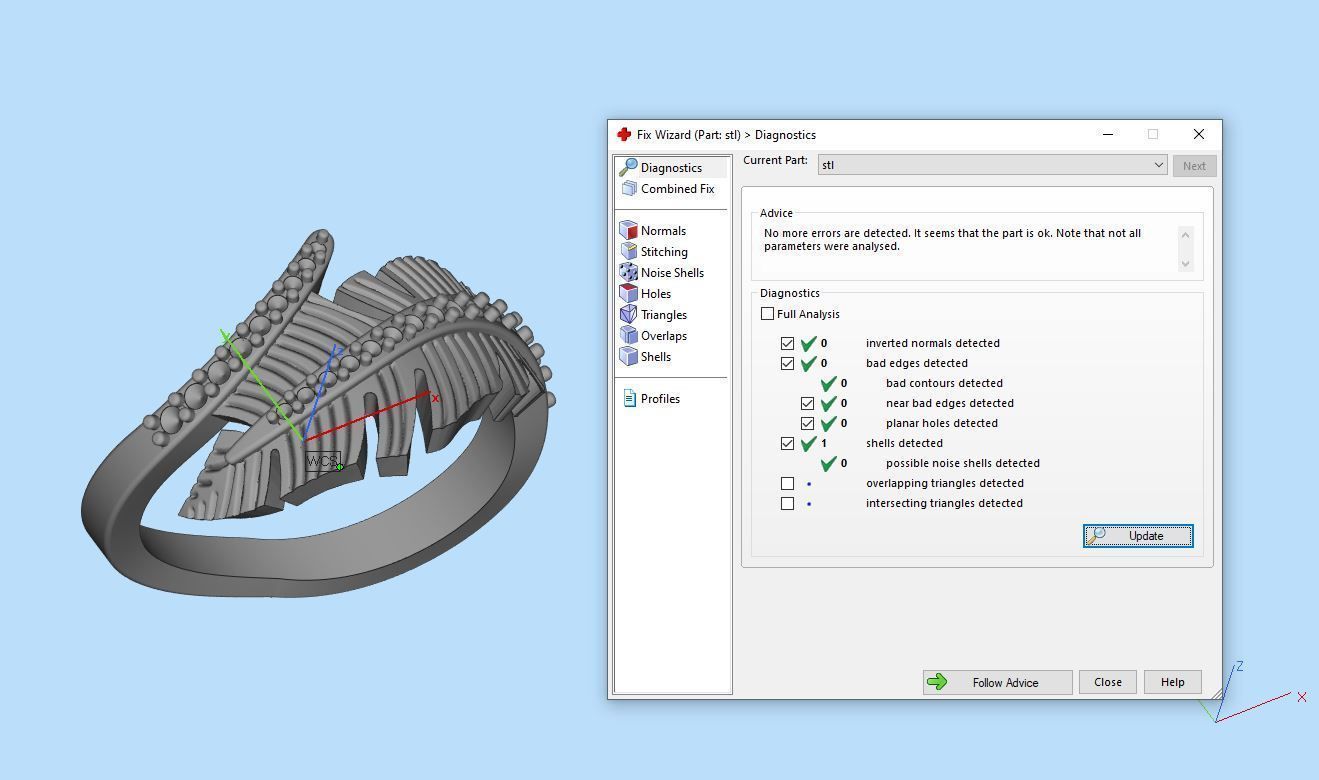Click the Diagnostics magnifier icon in sidebar
1319x780 pixels.
[x=628, y=167]
